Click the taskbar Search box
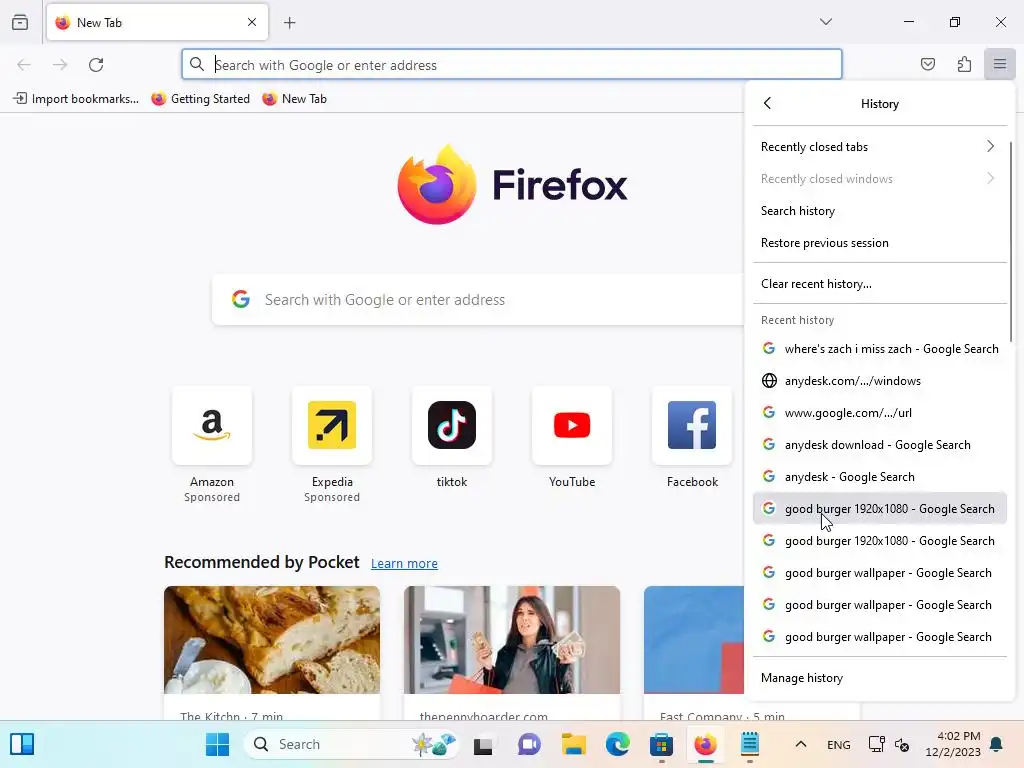Image resolution: width=1024 pixels, height=768 pixels. click(351, 744)
